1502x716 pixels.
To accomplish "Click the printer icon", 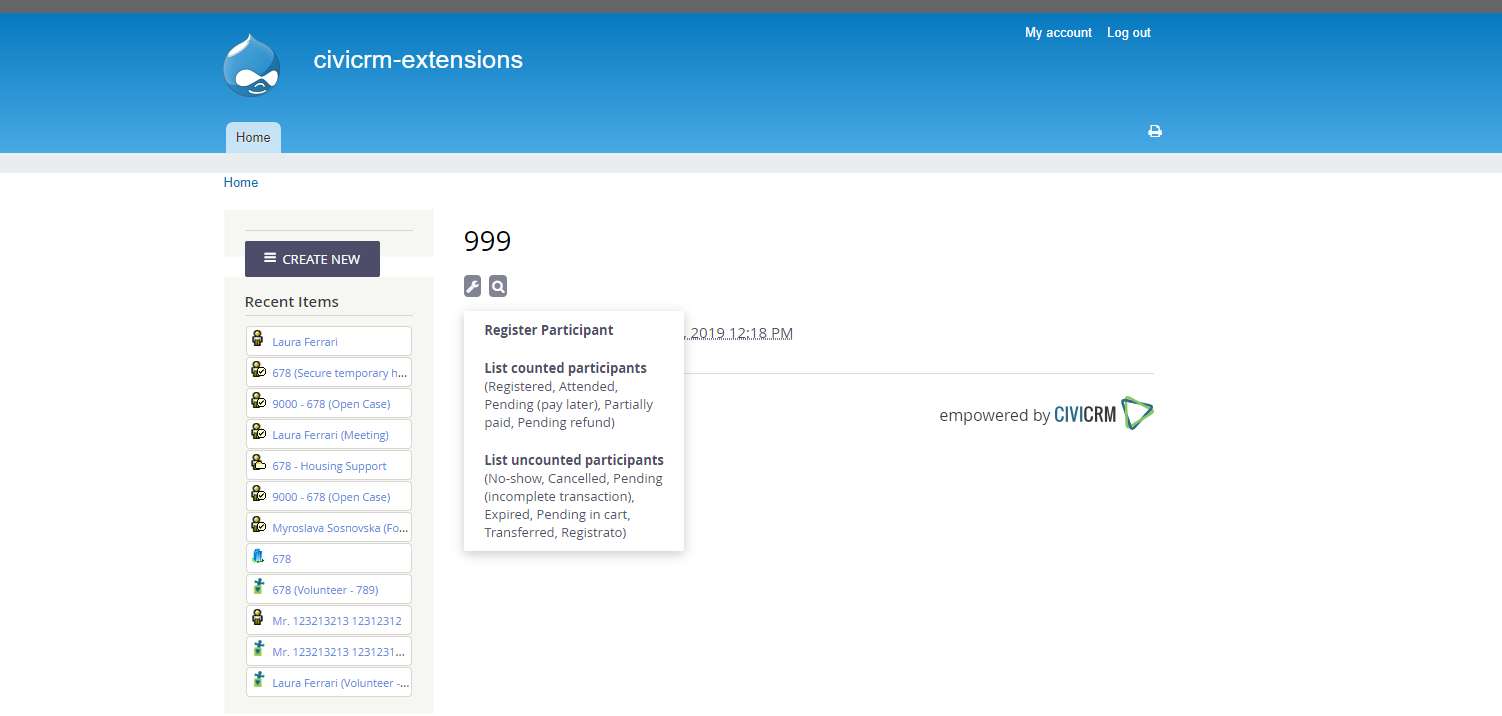I will point(1155,131).
